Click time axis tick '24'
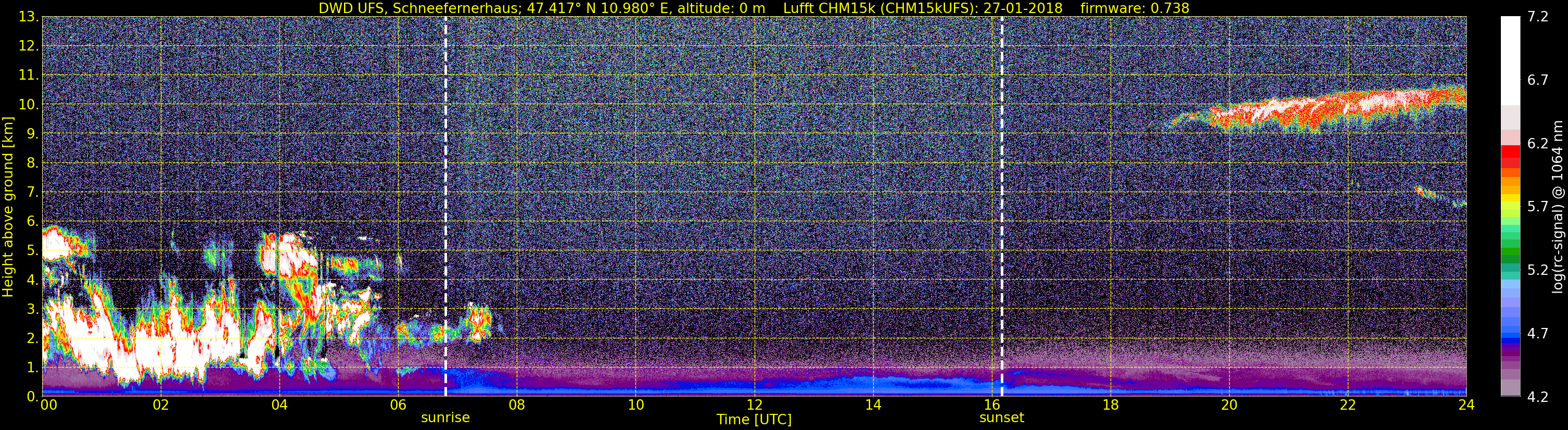This screenshot has width=1568, height=430. pyautogui.click(x=1467, y=405)
